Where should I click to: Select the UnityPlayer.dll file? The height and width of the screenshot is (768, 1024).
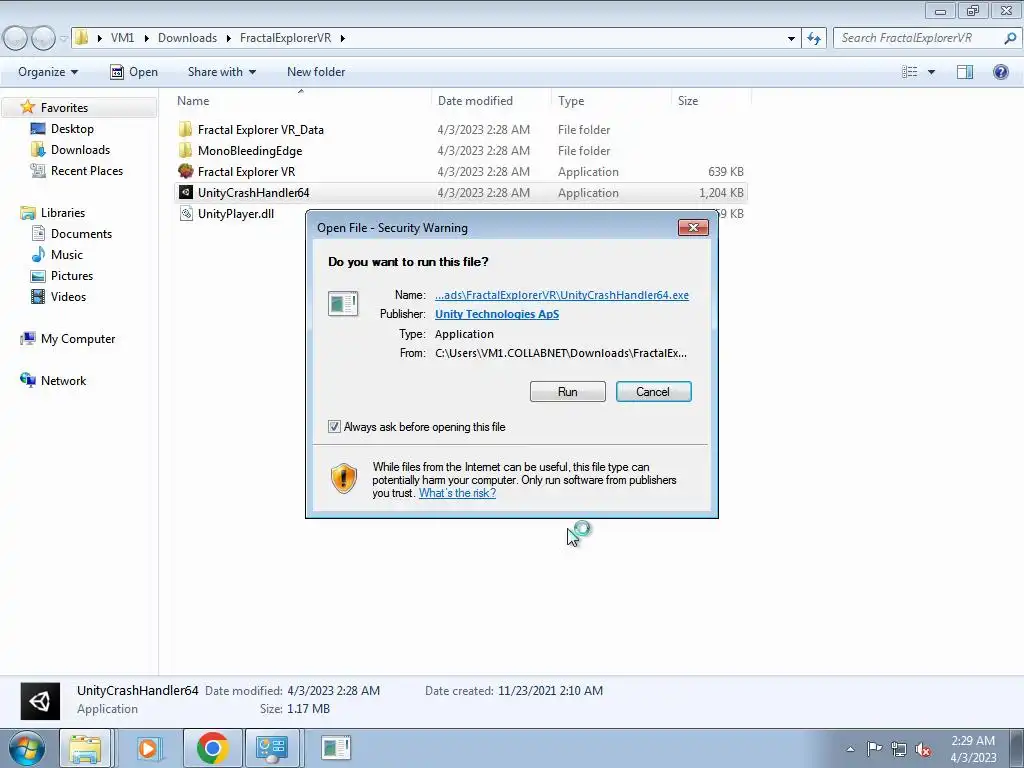(x=236, y=214)
